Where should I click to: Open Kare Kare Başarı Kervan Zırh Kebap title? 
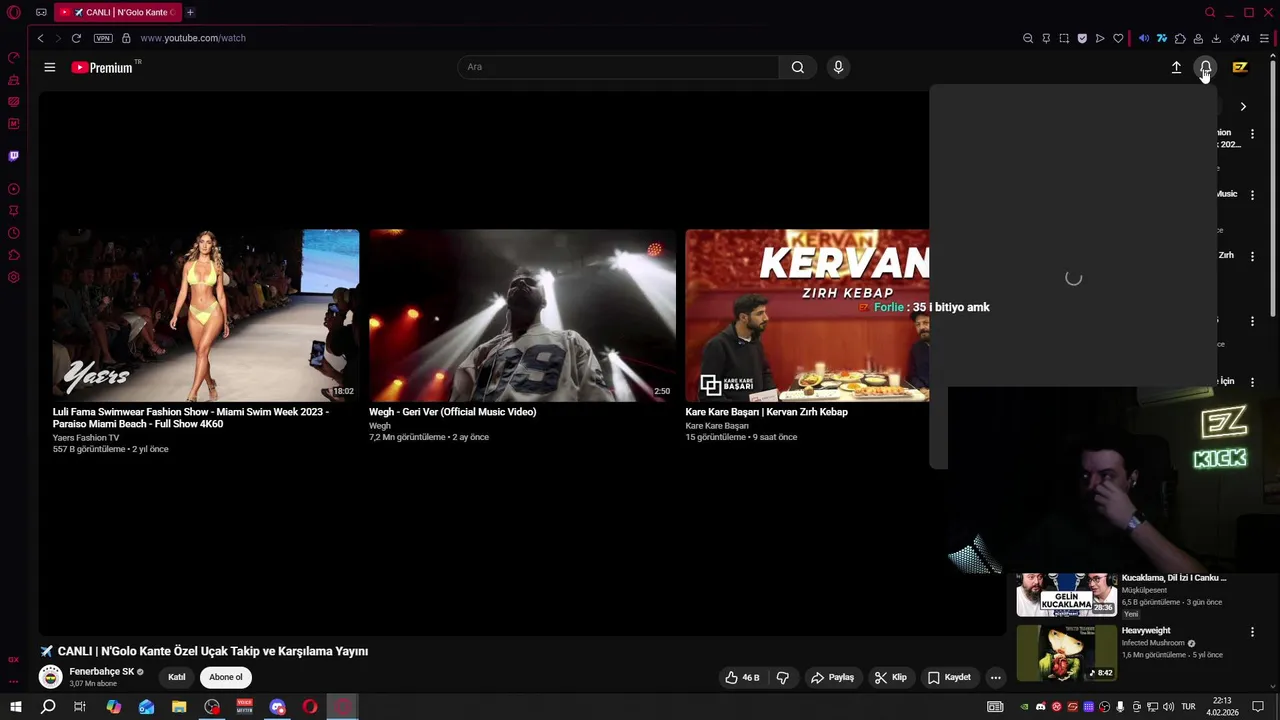pyautogui.click(x=766, y=412)
